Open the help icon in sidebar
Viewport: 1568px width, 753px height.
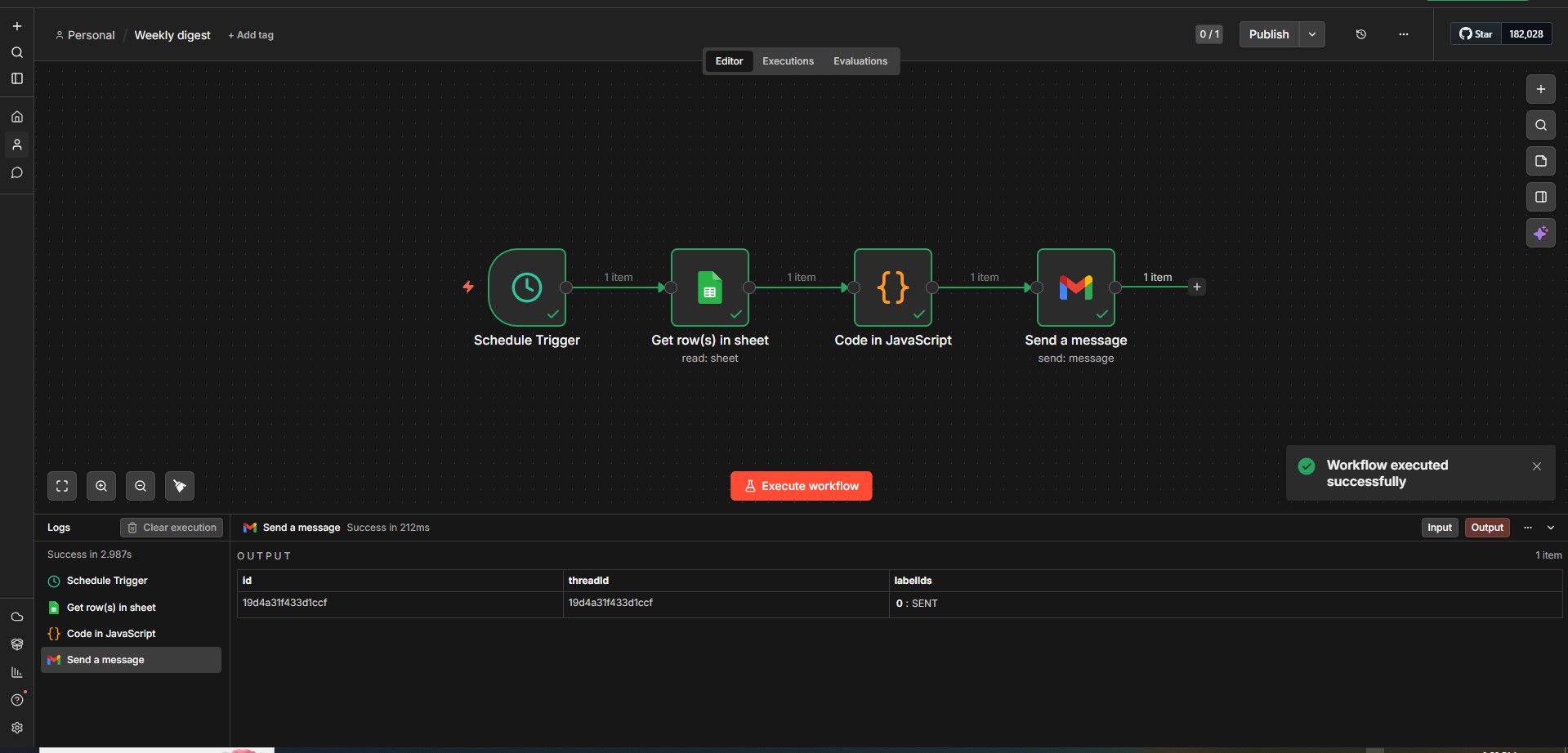coord(17,700)
